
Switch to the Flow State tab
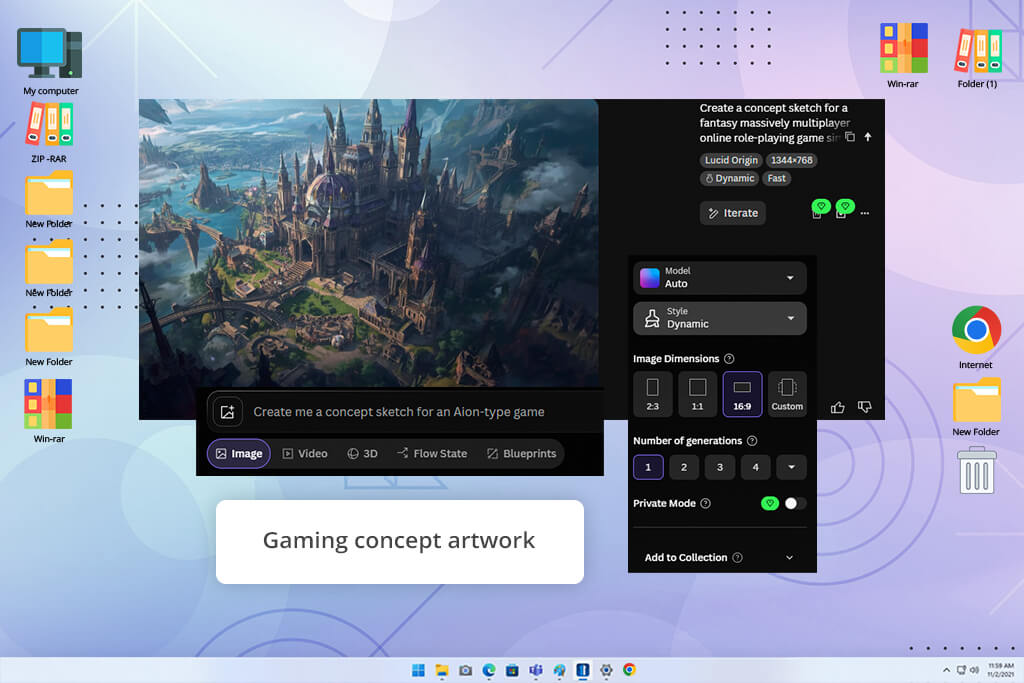[x=432, y=454]
